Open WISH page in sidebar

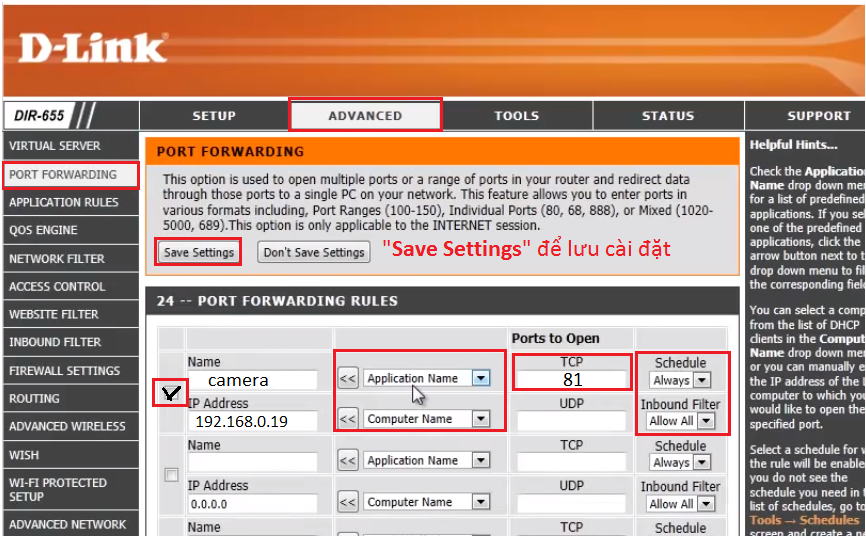(x=71, y=455)
